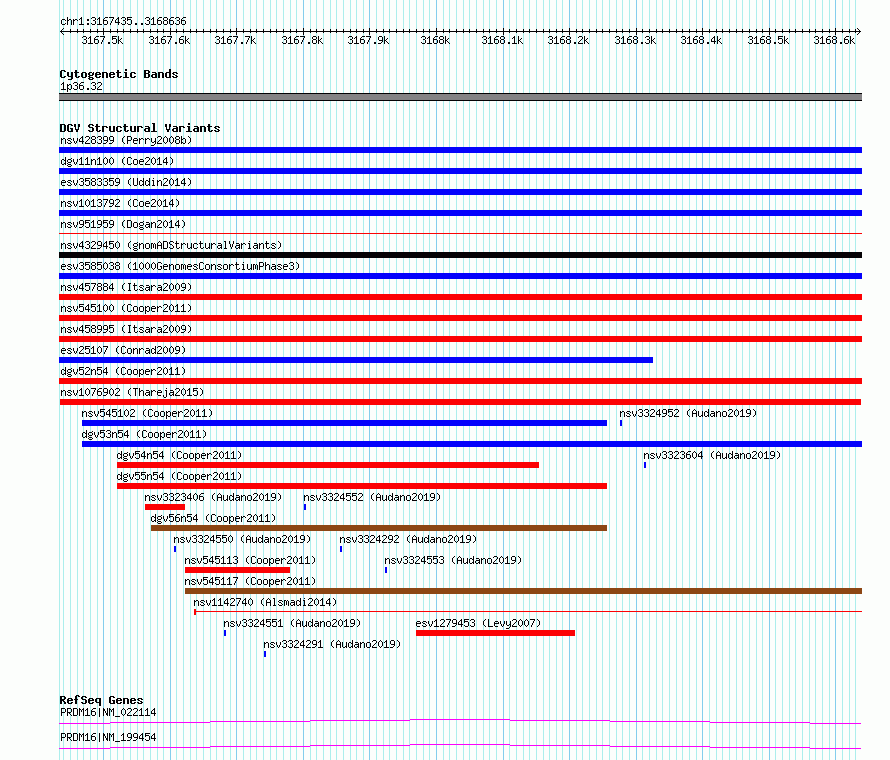Open variant esv3583359 (Uddin2014)
This screenshot has width=890, height=760.
pos(126,182)
